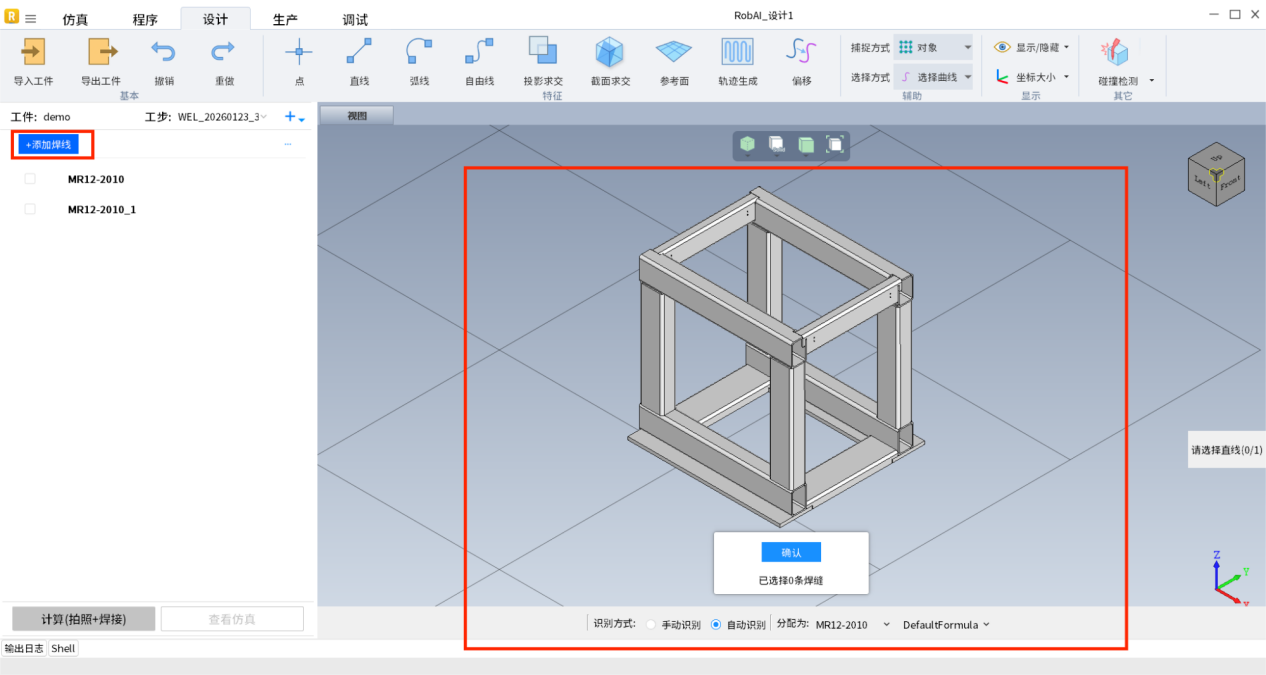Open the capture mode (捕捉方式) dropdown
Image resolution: width=1266 pixels, height=675 pixels.
932,47
